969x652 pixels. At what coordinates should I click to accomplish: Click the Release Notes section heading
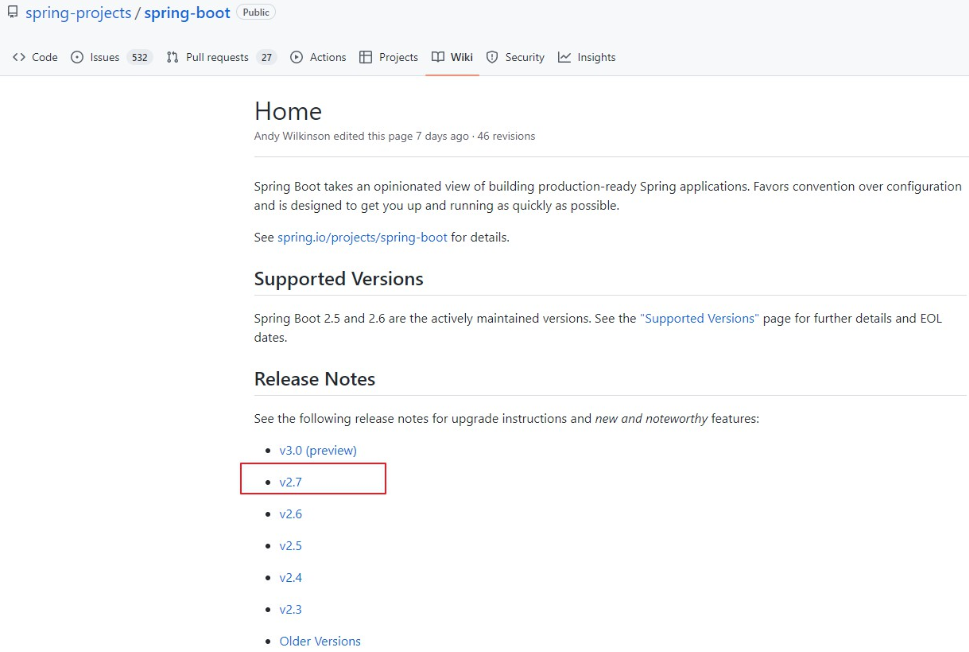[315, 379]
